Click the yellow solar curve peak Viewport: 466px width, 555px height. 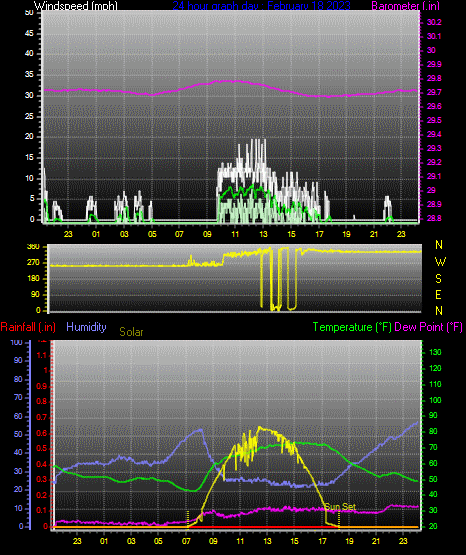click(259, 427)
